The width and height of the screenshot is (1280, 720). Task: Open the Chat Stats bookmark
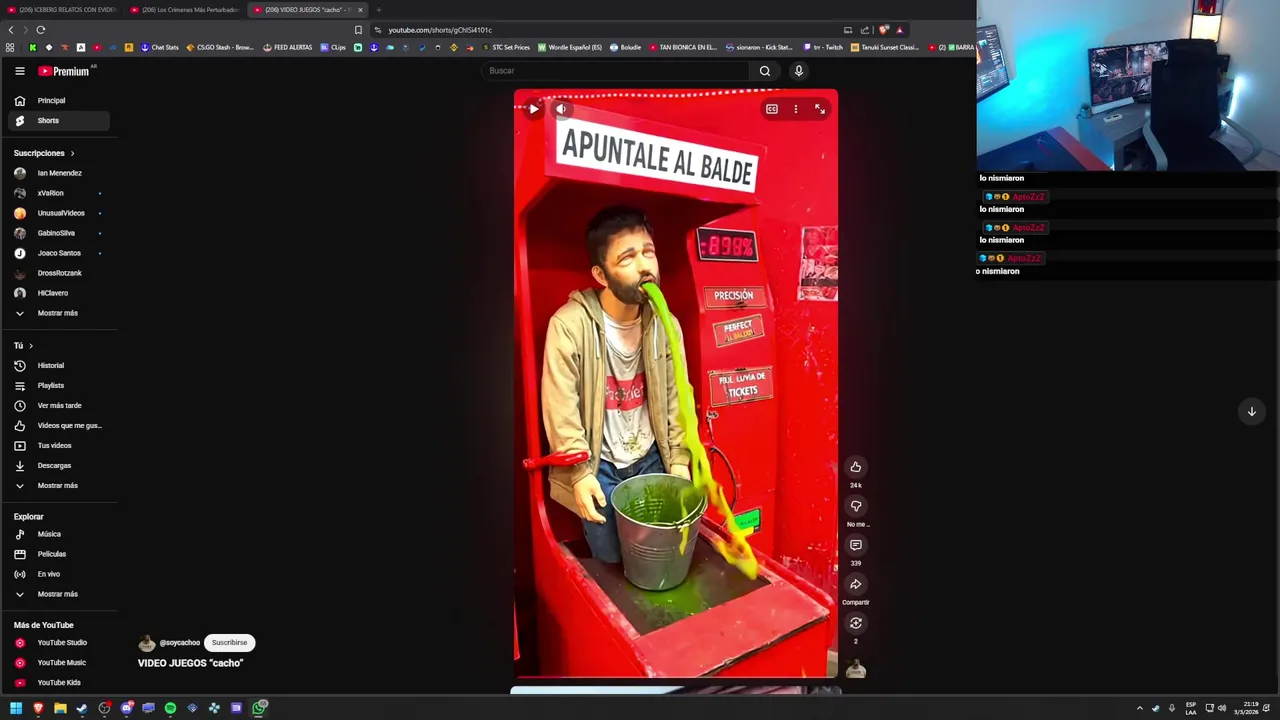click(x=159, y=48)
